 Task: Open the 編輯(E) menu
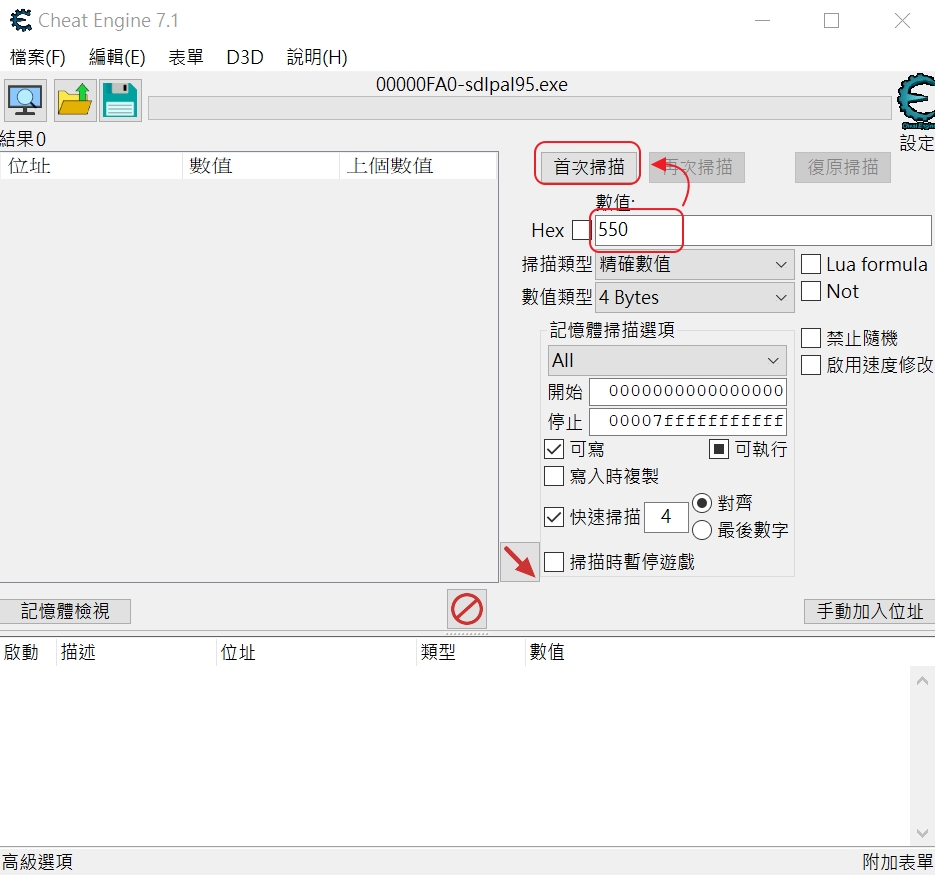117,57
